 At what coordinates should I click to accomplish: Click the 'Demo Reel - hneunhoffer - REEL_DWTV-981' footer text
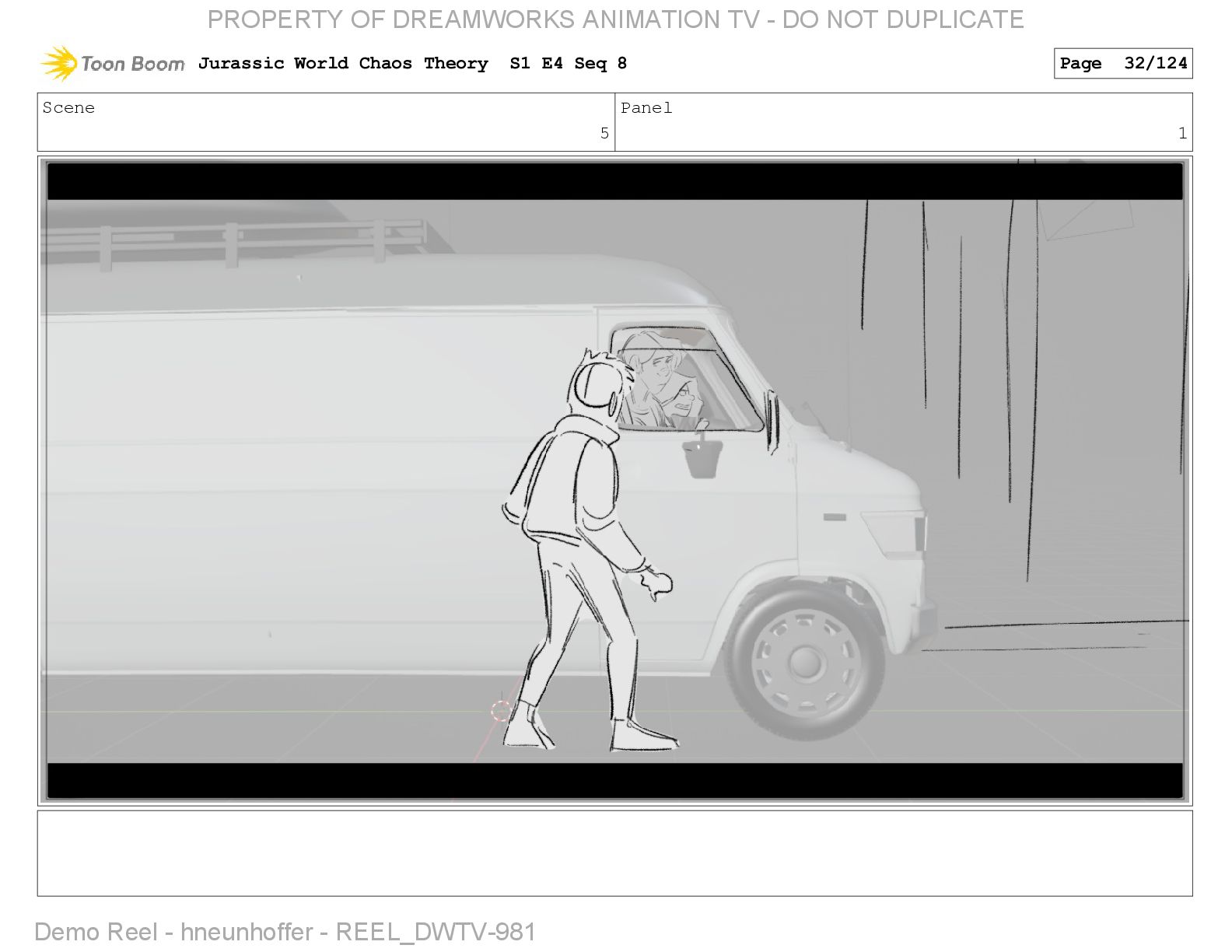coord(285,931)
